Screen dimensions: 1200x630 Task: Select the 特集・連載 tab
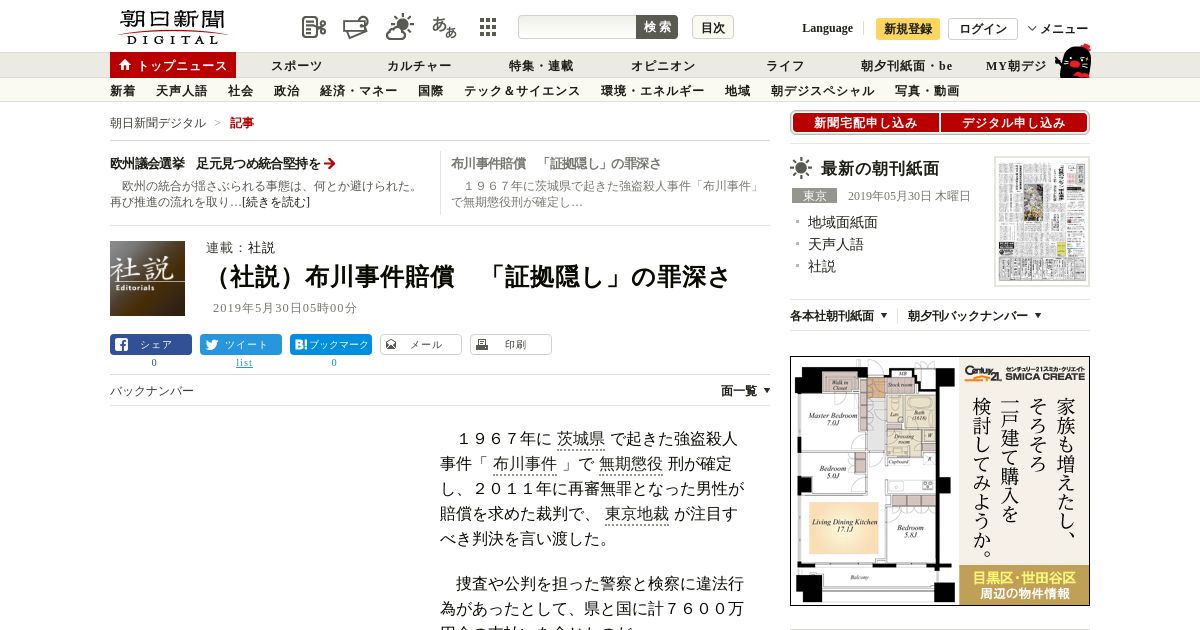541,65
